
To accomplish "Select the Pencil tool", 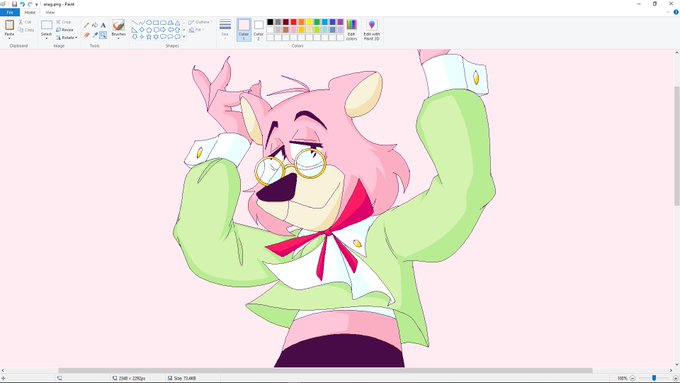I will [x=86, y=25].
